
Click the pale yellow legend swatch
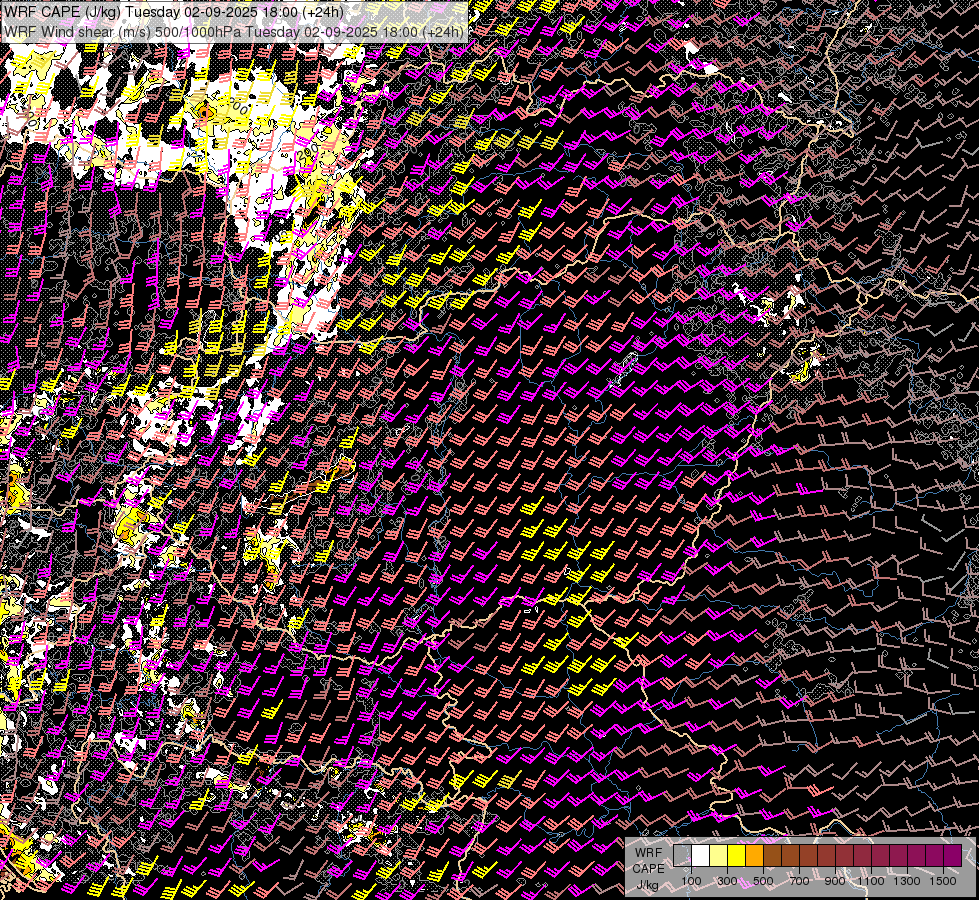718,855
